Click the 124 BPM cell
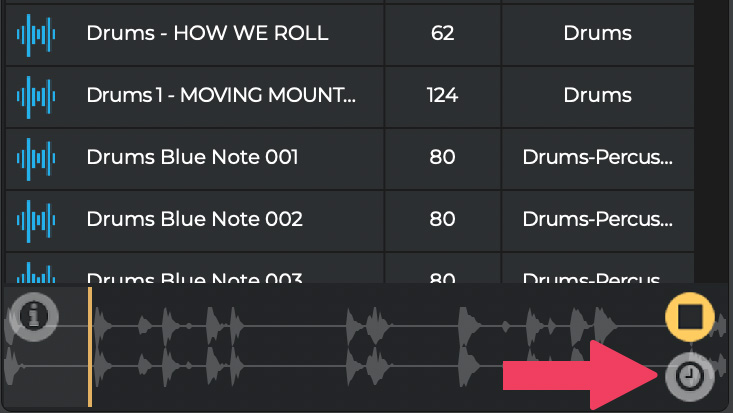This screenshot has width=733, height=413. click(x=443, y=96)
